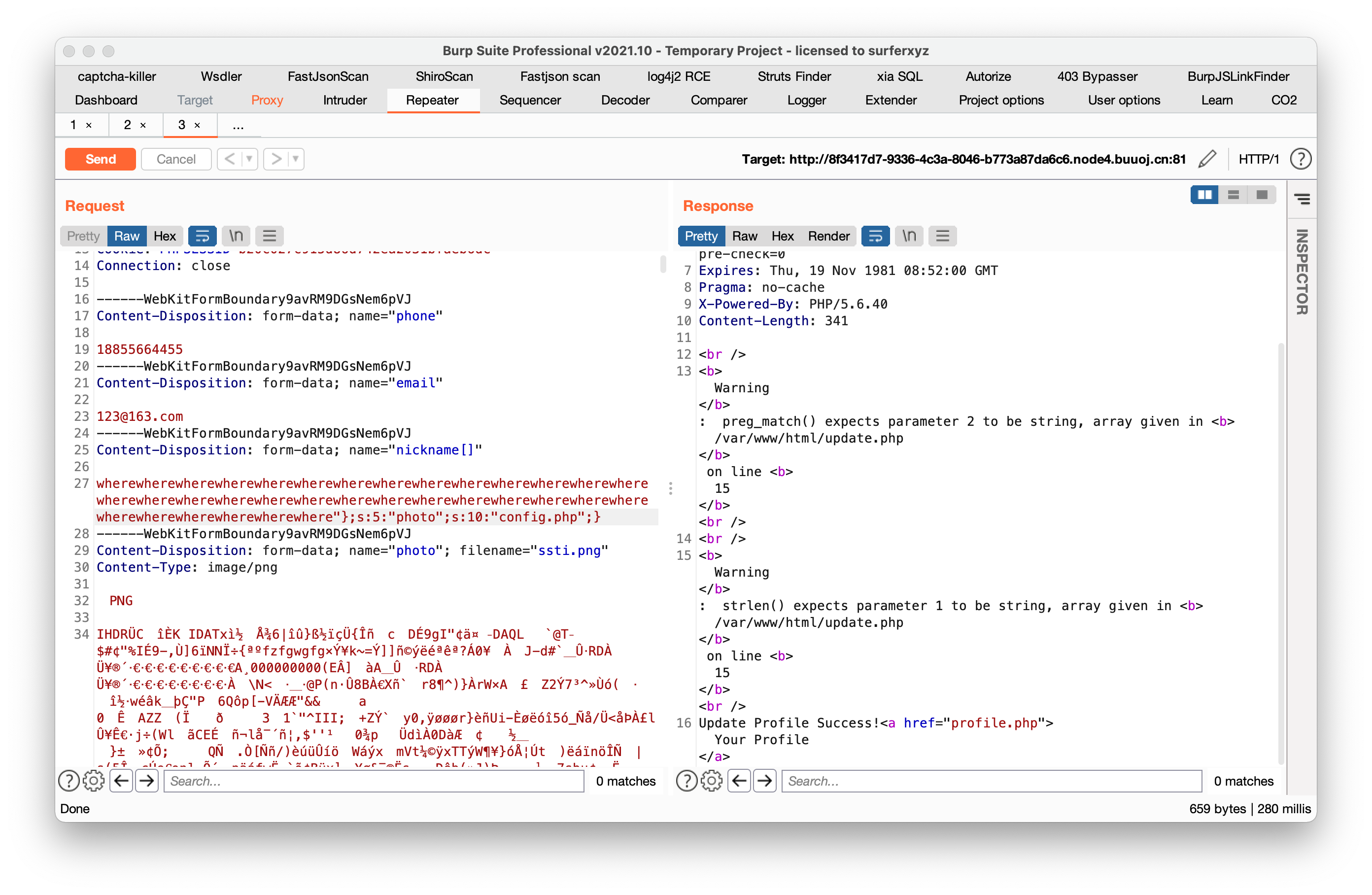Select side-by-side layout view icon
The image size is (1372, 895).
coord(1204,195)
